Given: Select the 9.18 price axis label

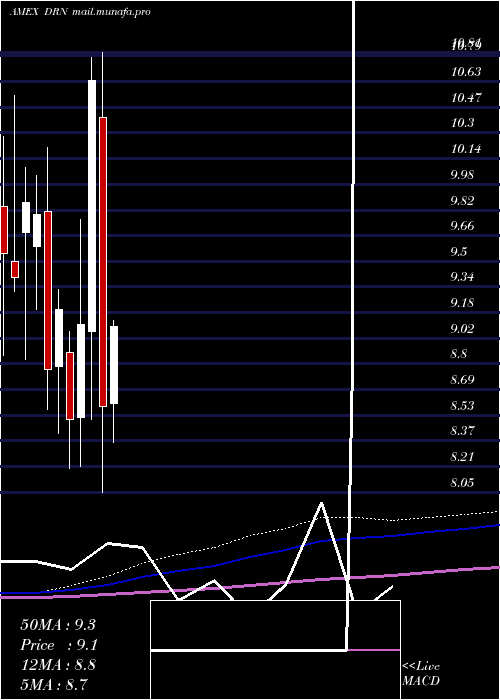Looking at the screenshot, I should pos(462,303).
